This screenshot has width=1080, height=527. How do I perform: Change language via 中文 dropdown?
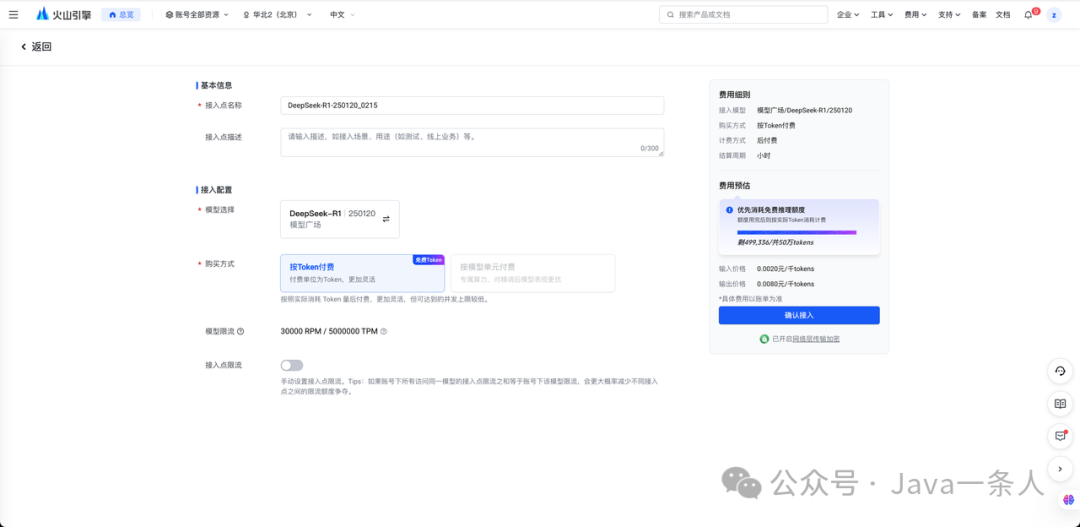[x=342, y=14]
